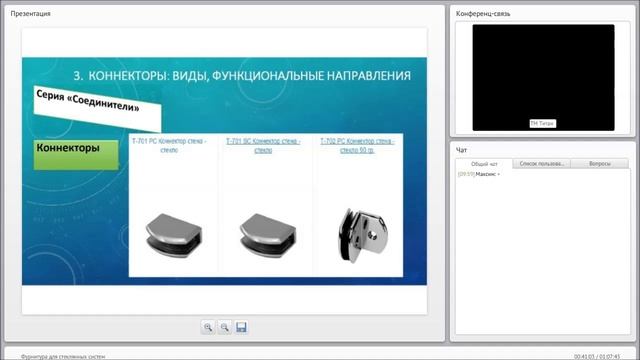Screen dimensions: 640x360
Task: Click the Чат panel title
Action: point(461,150)
